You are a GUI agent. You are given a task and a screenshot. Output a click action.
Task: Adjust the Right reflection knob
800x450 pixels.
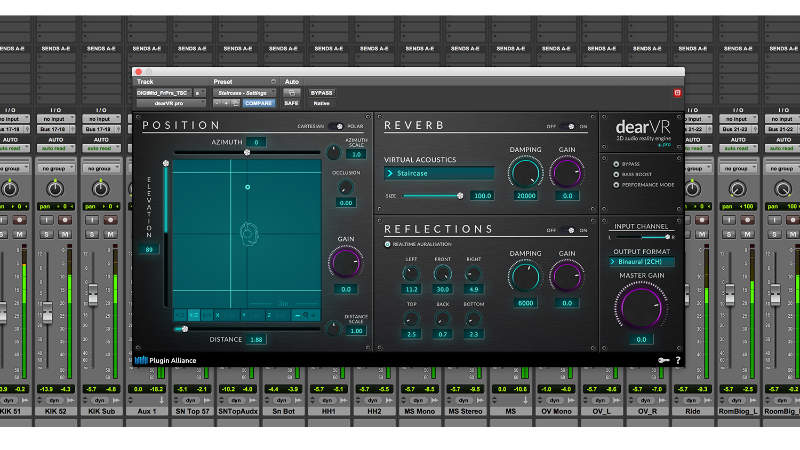473,274
